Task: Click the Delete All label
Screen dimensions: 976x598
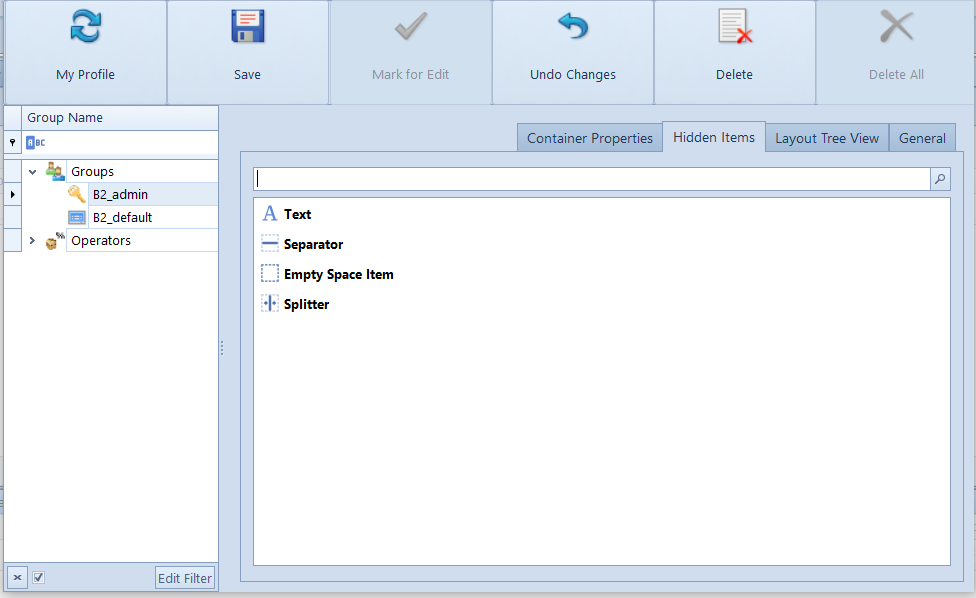Action: tap(896, 75)
